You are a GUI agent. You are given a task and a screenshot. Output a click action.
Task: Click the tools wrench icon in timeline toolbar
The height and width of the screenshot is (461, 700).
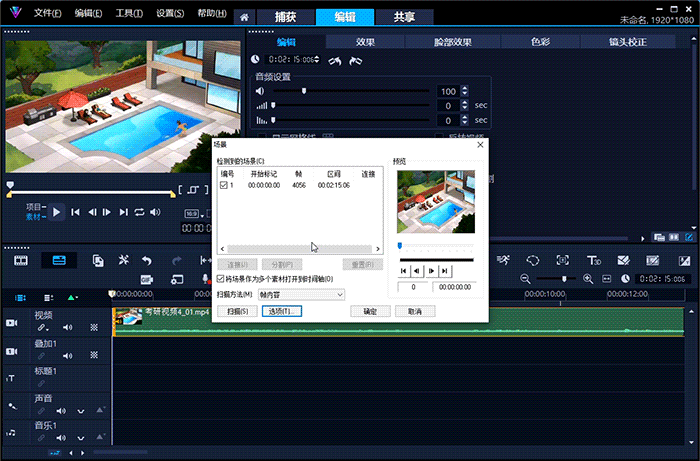tap(124, 260)
